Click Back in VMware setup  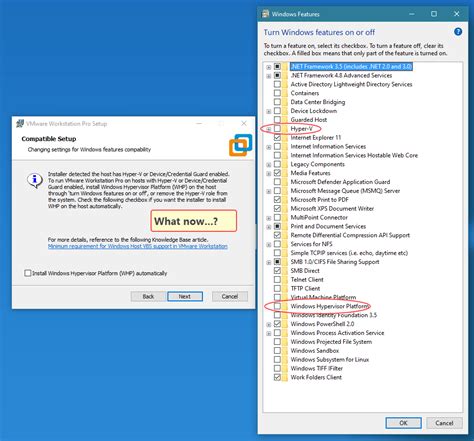[x=148, y=296]
